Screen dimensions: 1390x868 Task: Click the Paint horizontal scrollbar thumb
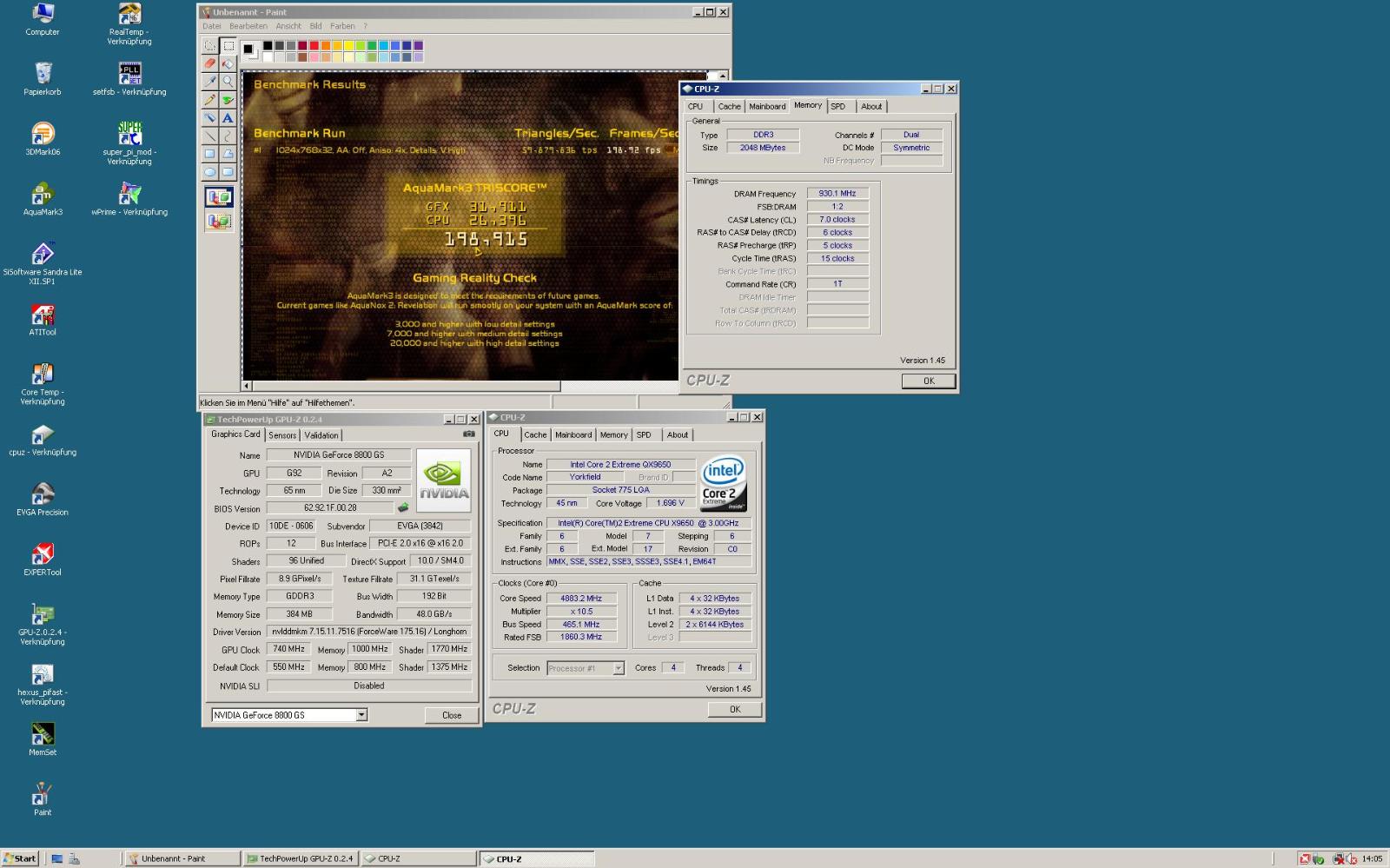coord(406,386)
